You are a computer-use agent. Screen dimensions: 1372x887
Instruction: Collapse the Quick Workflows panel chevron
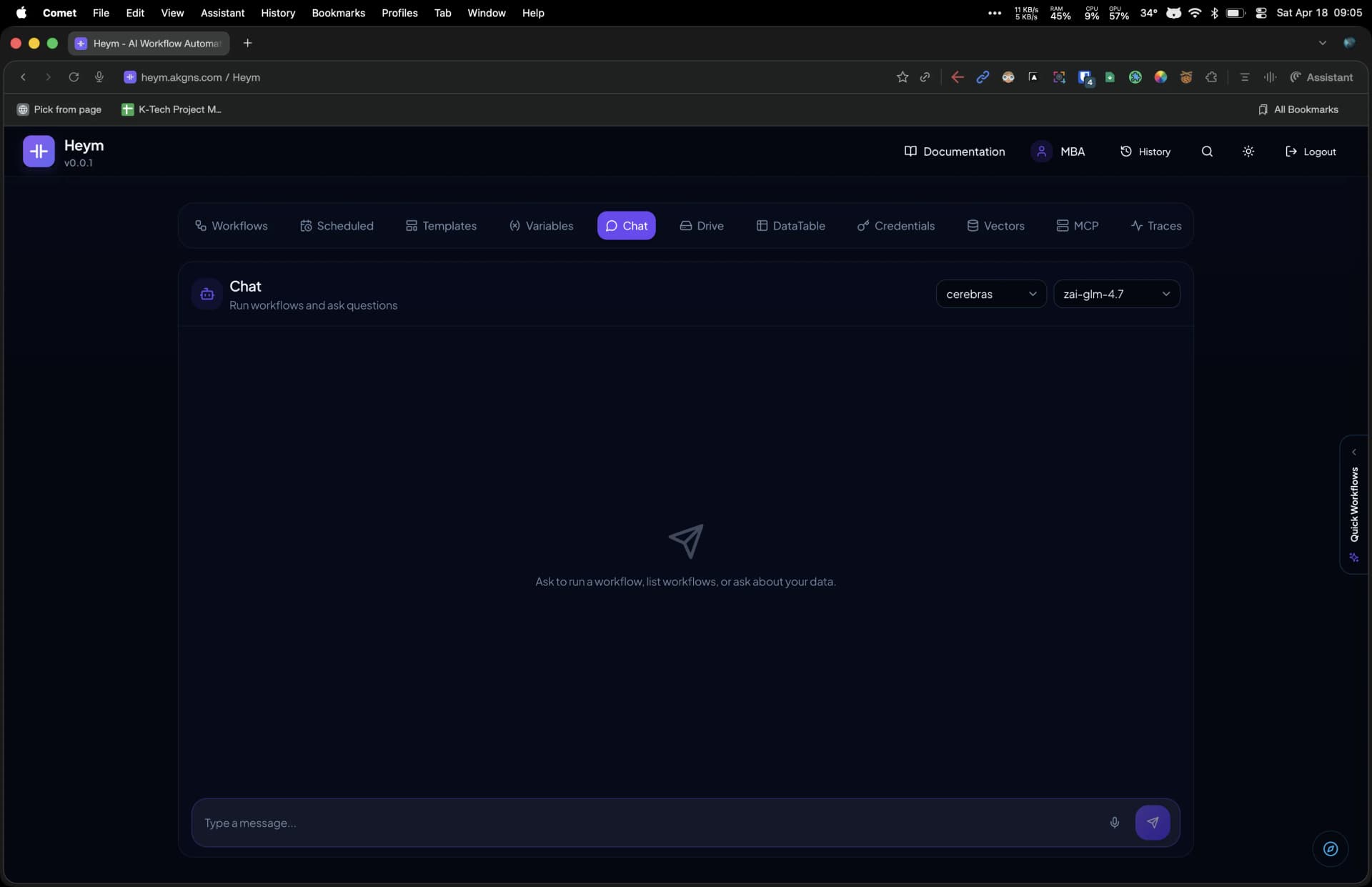1354,451
